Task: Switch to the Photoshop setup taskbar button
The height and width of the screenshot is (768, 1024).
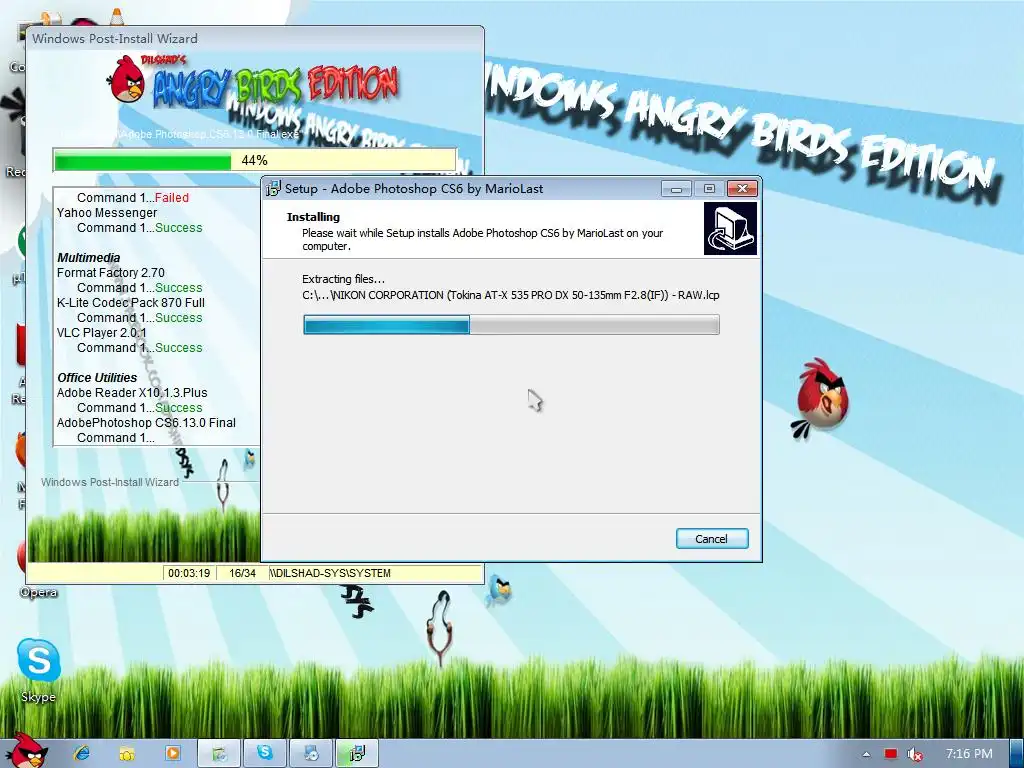Action: (x=357, y=754)
